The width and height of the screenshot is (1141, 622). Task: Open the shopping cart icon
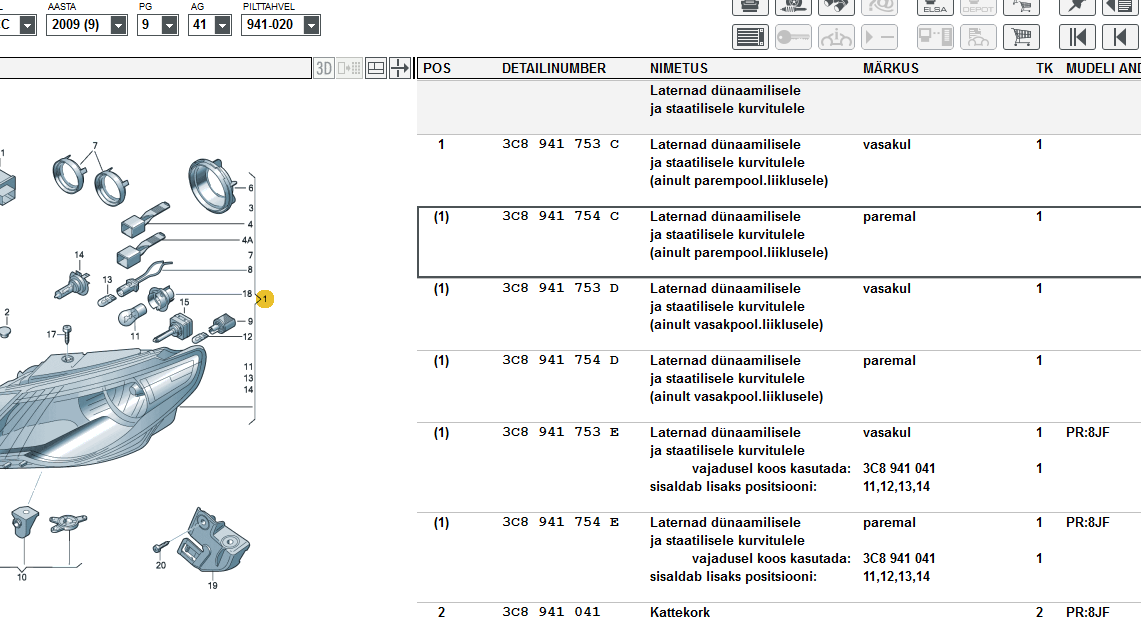click(x=1021, y=38)
